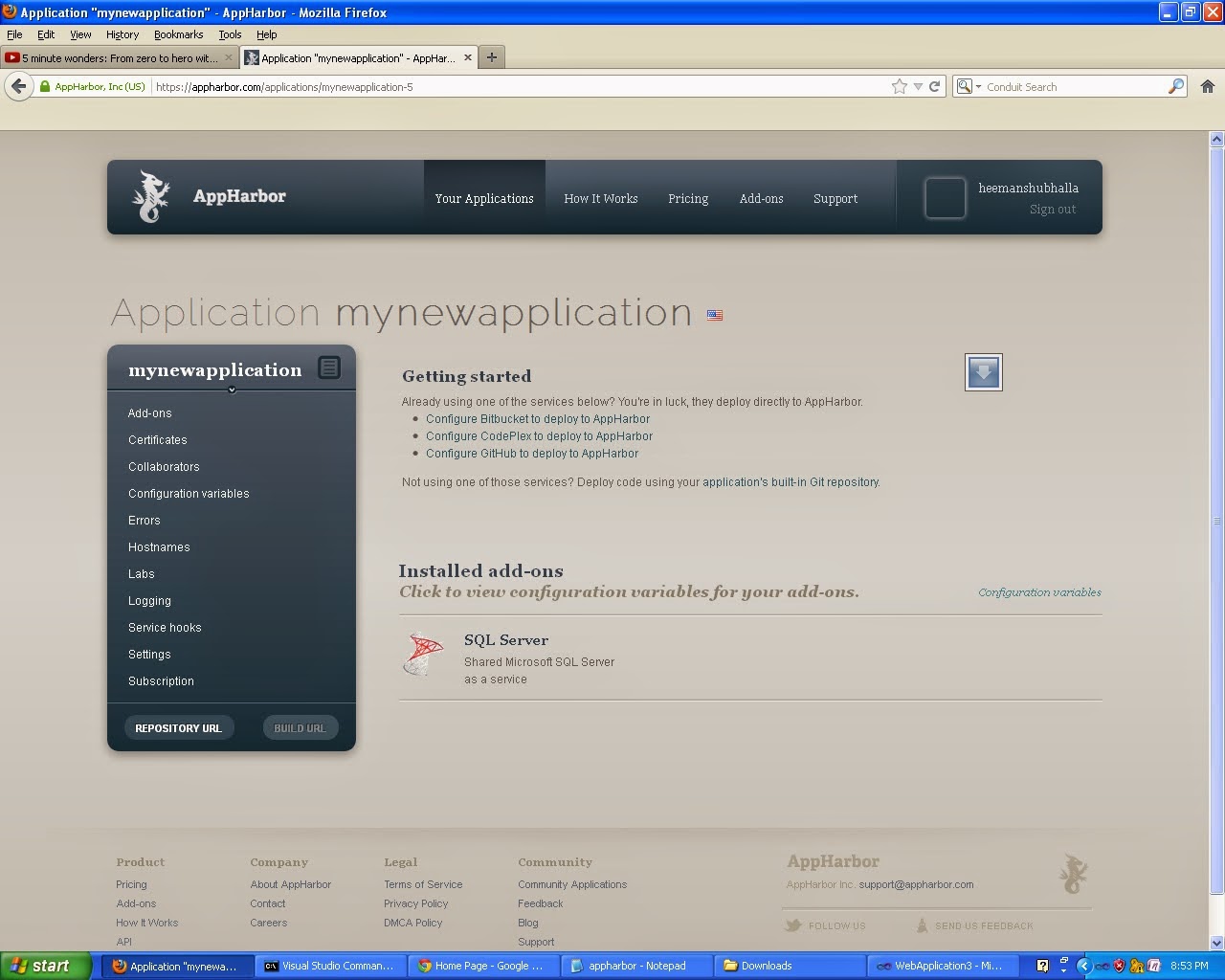This screenshot has height=980, width=1225.
Task: Open the search engine dropdown arrow
Action: pos(978,86)
